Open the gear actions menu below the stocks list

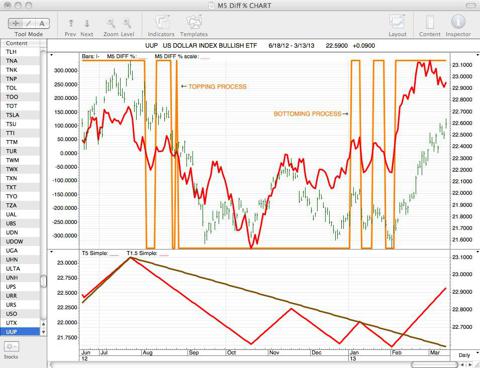click(11, 347)
